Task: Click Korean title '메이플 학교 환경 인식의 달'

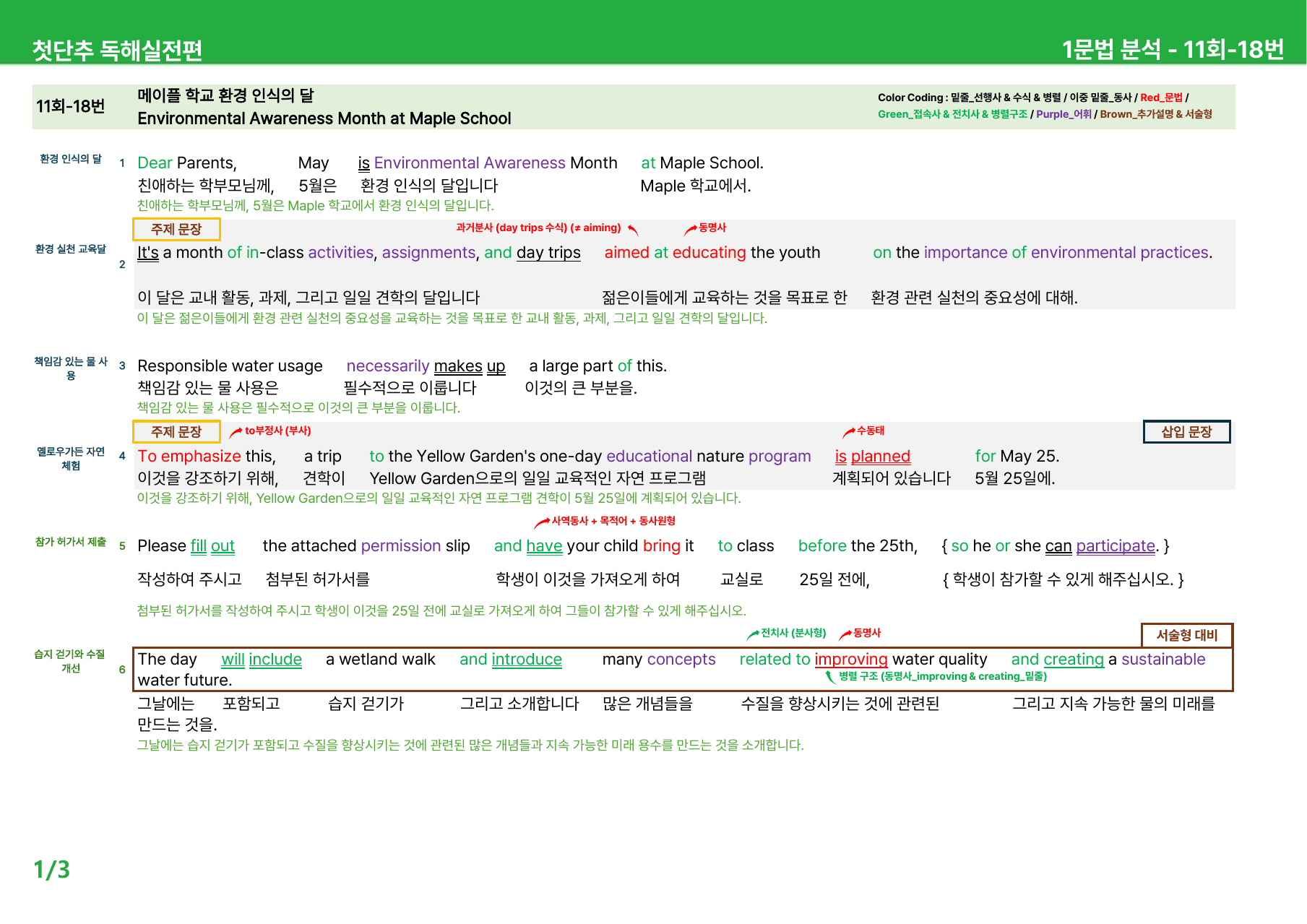Action: [225, 95]
